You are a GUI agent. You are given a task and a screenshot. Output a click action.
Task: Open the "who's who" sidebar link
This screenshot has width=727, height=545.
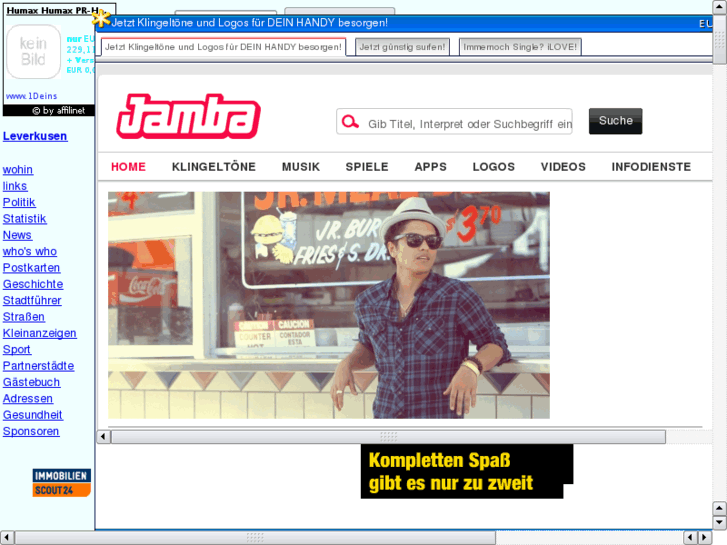tap(30, 251)
